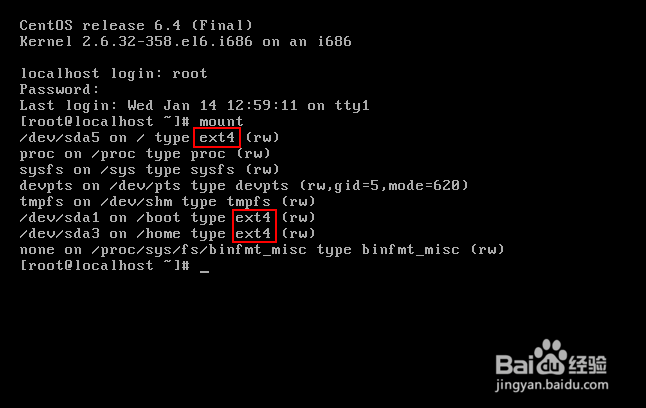Click the typed "mount" command
Screen dimensions: 646x408
(x=221, y=121)
